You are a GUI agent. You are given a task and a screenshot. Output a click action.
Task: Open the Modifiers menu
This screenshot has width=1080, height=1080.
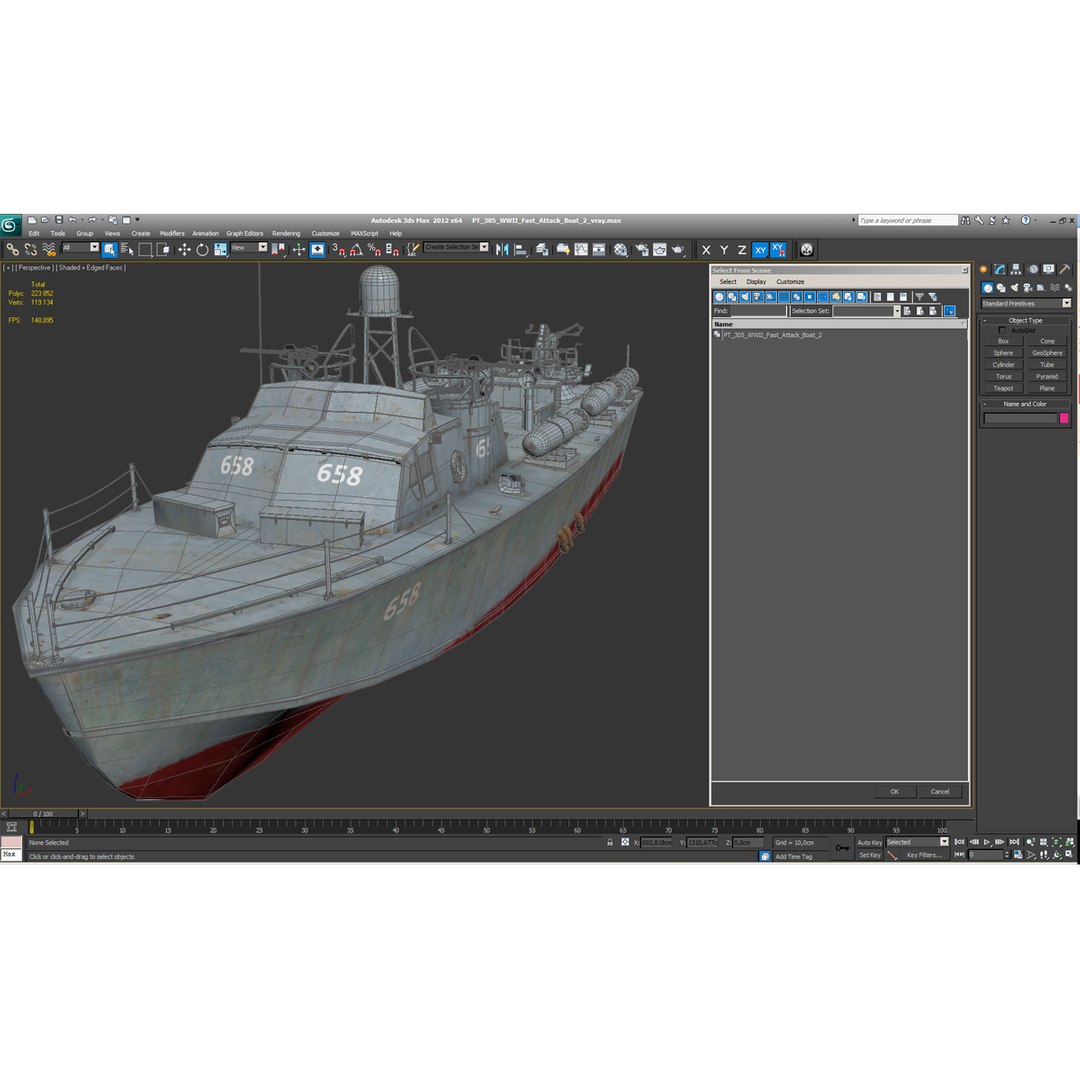point(172,233)
